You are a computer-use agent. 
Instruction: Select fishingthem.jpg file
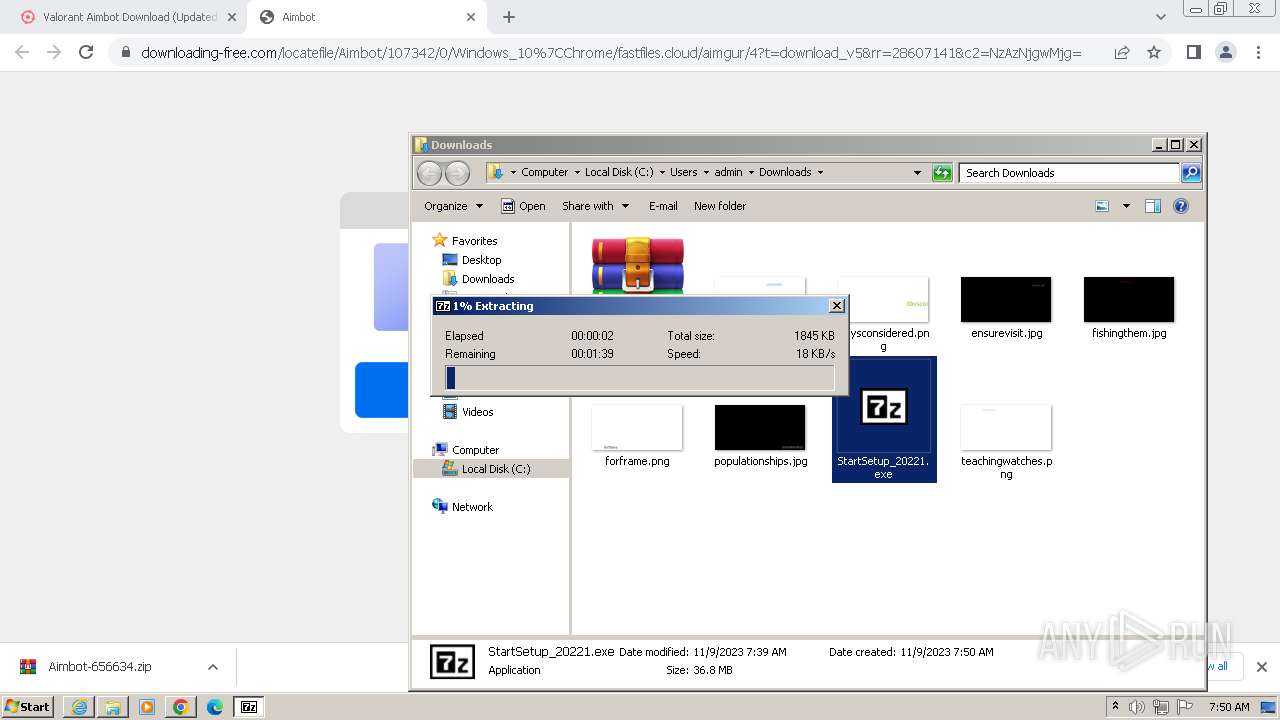(x=1129, y=308)
